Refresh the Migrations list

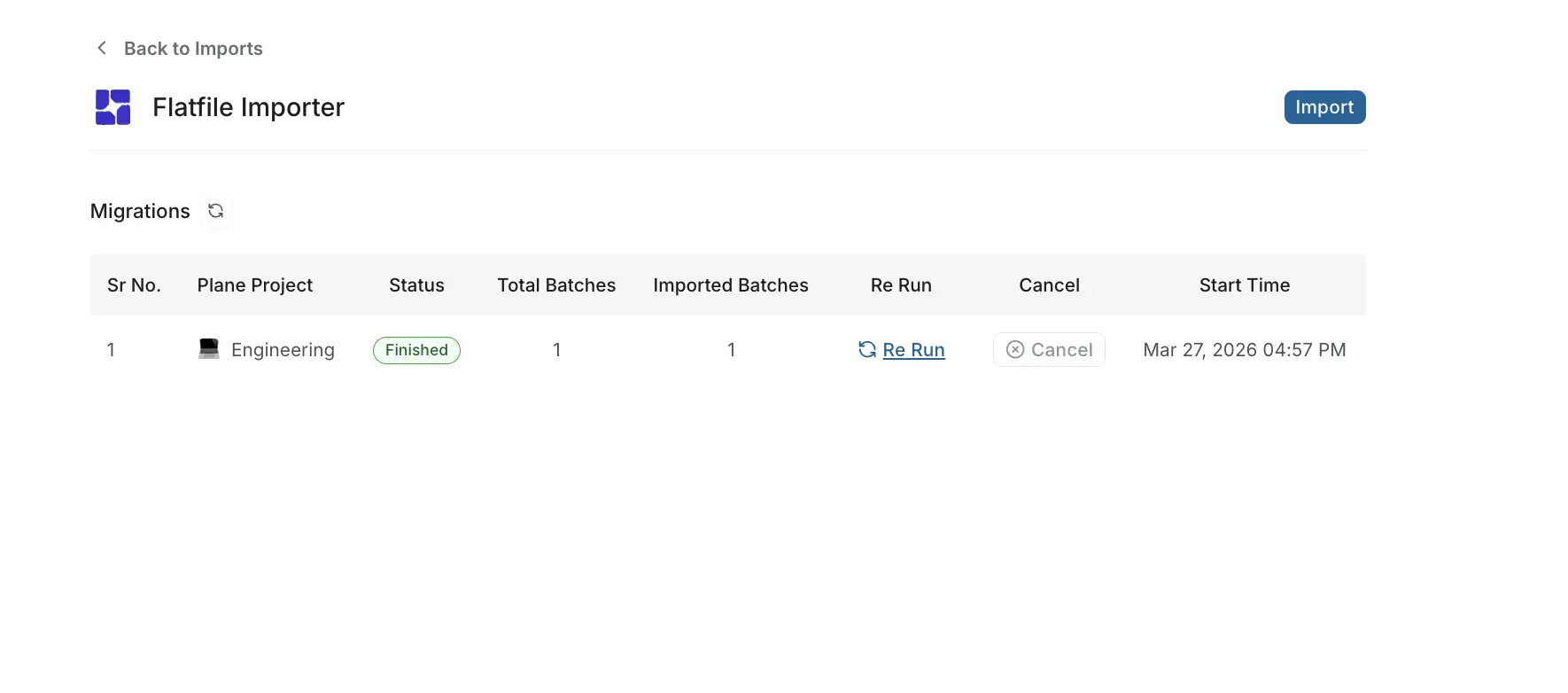point(215,211)
